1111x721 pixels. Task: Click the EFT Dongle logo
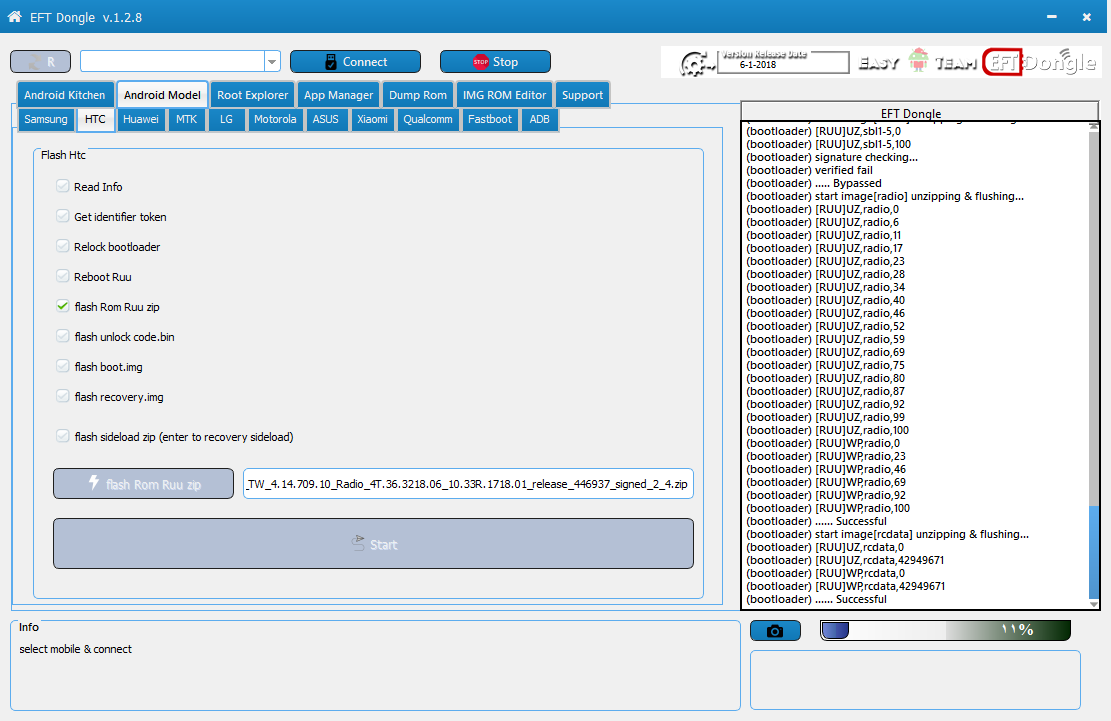[x=1040, y=62]
